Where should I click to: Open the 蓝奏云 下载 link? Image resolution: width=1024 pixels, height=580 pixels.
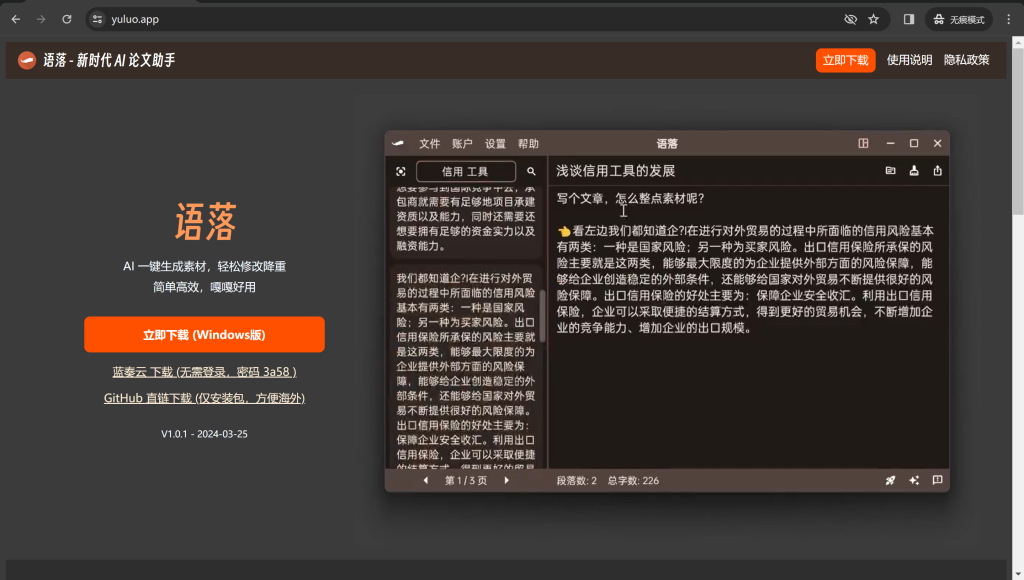(204, 372)
